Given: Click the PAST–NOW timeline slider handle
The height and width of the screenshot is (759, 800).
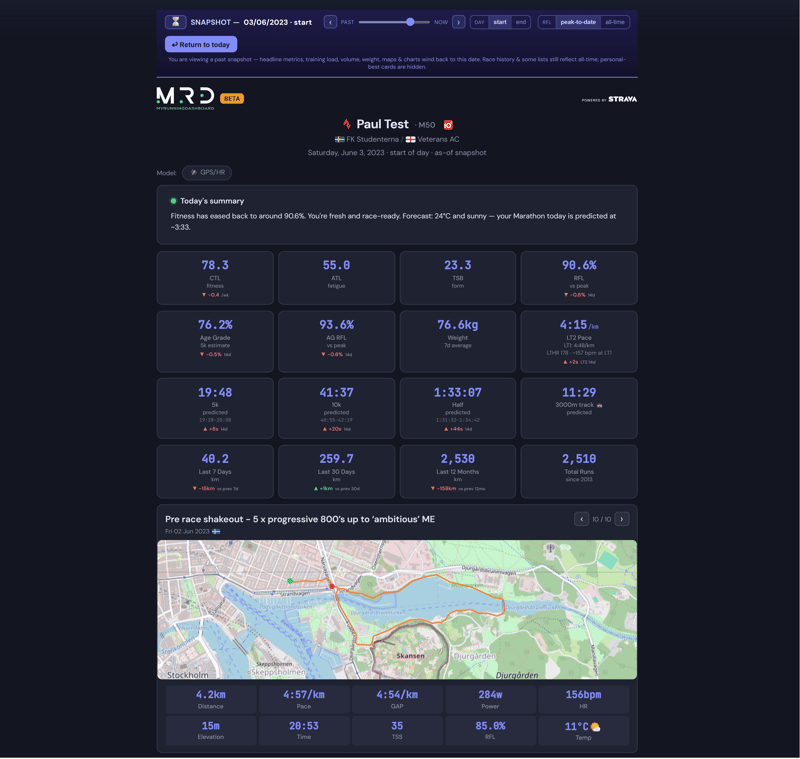Looking at the screenshot, I should (410, 22).
